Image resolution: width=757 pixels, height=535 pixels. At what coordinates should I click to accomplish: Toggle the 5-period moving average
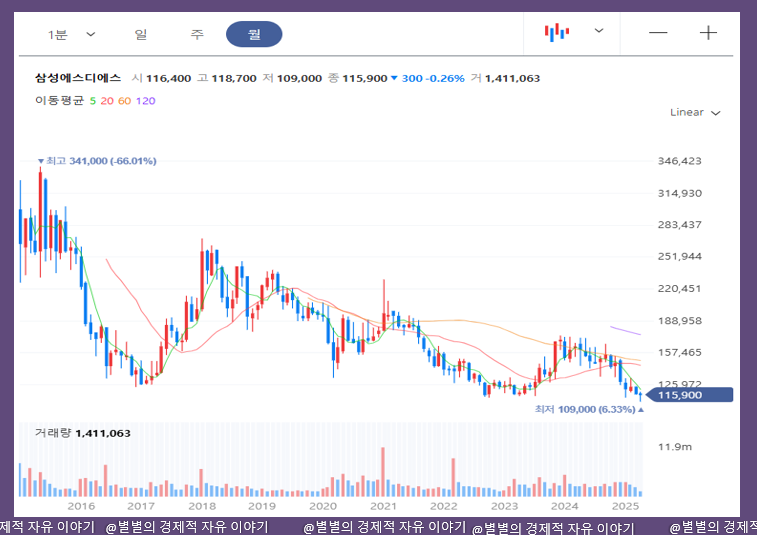click(x=93, y=101)
